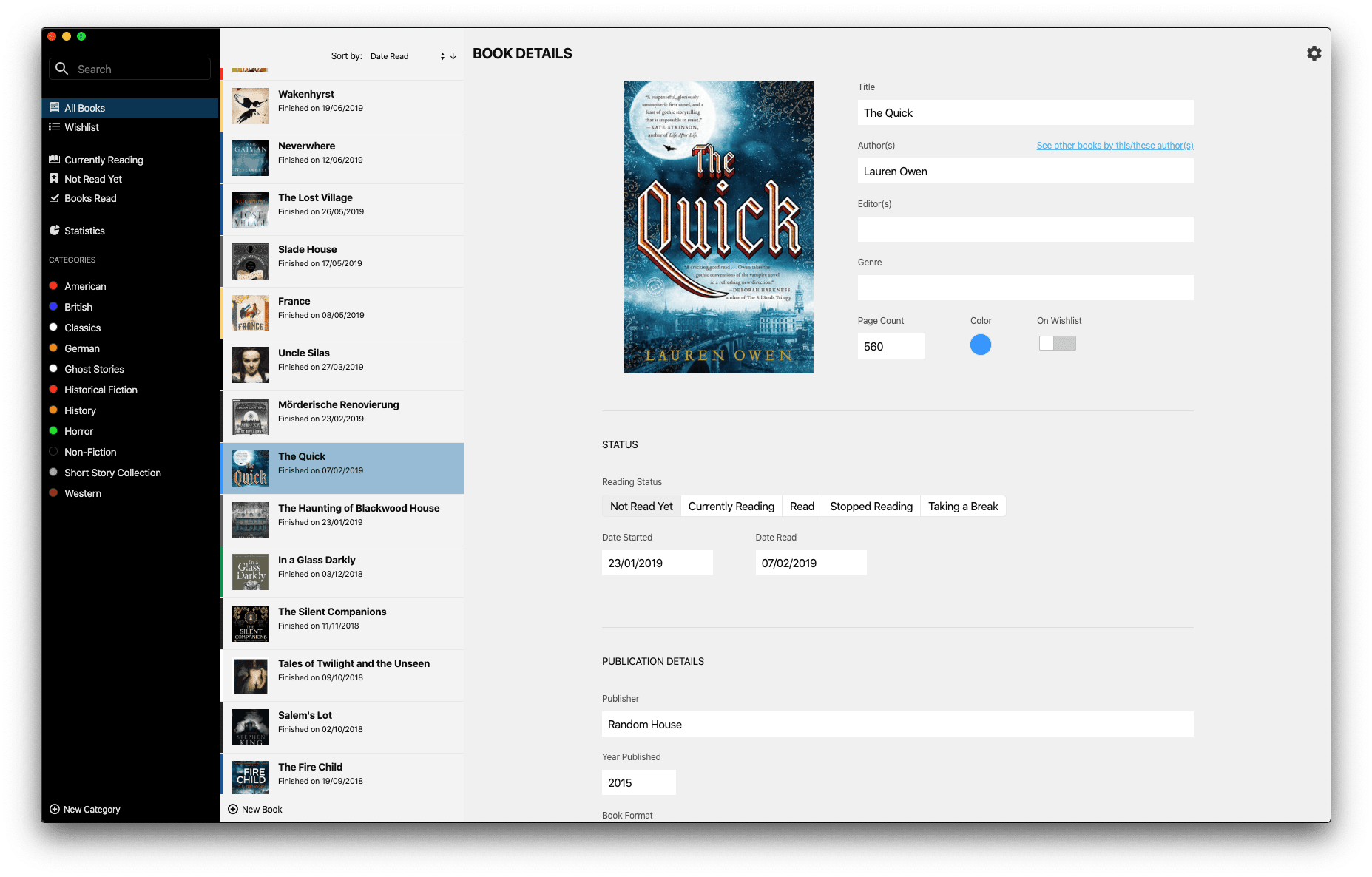The height and width of the screenshot is (877, 1372).
Task: Click the Statistics pie chart icon
Action: [x=54, y=231]
